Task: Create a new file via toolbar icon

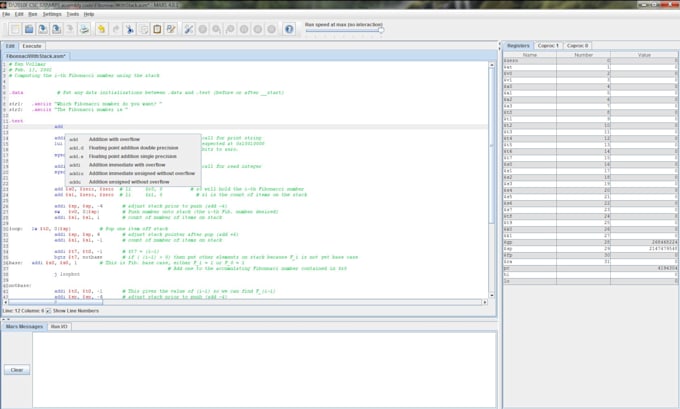Action: tap(16, 29)
